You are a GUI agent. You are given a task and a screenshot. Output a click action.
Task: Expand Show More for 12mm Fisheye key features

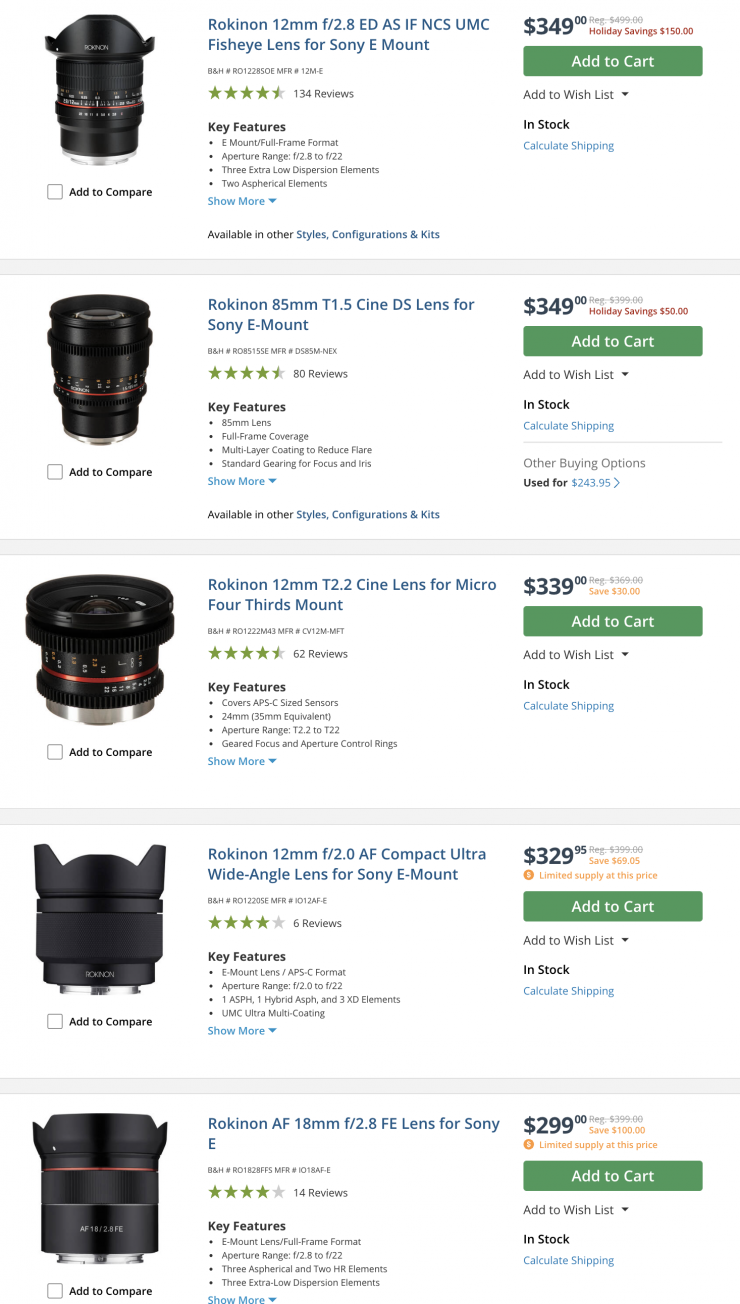point(242,201)
